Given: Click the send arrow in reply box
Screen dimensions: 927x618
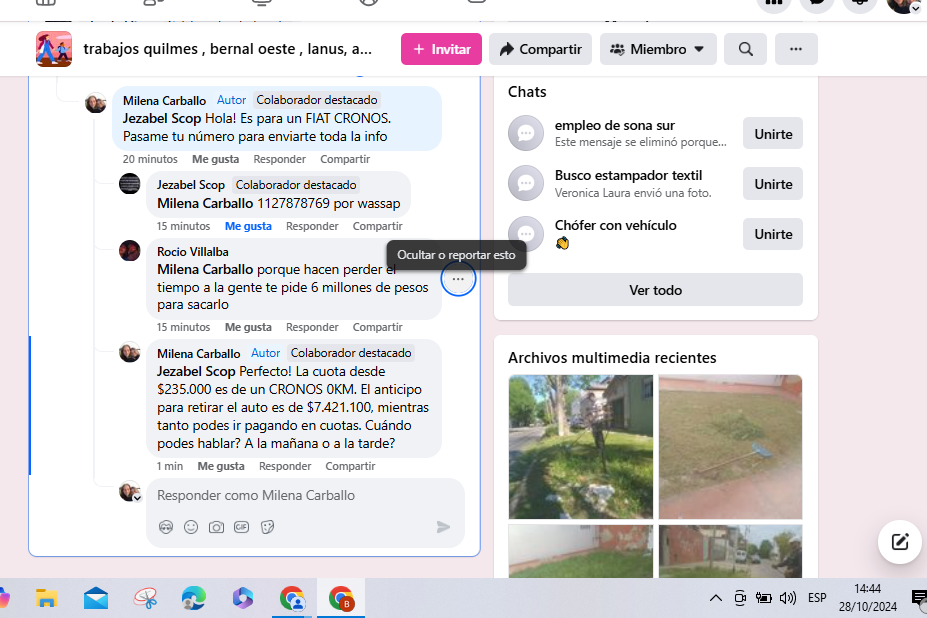Looking at the screenshot, I should click(x=443, y=527).
